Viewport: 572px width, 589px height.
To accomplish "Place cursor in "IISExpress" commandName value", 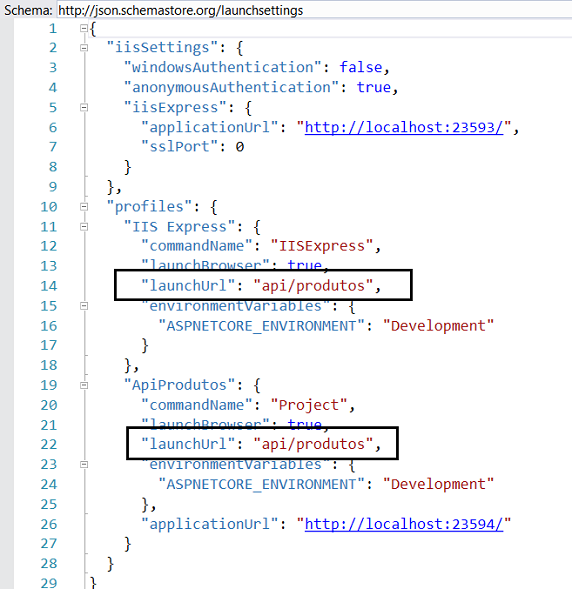I will [x=321, y=246].
